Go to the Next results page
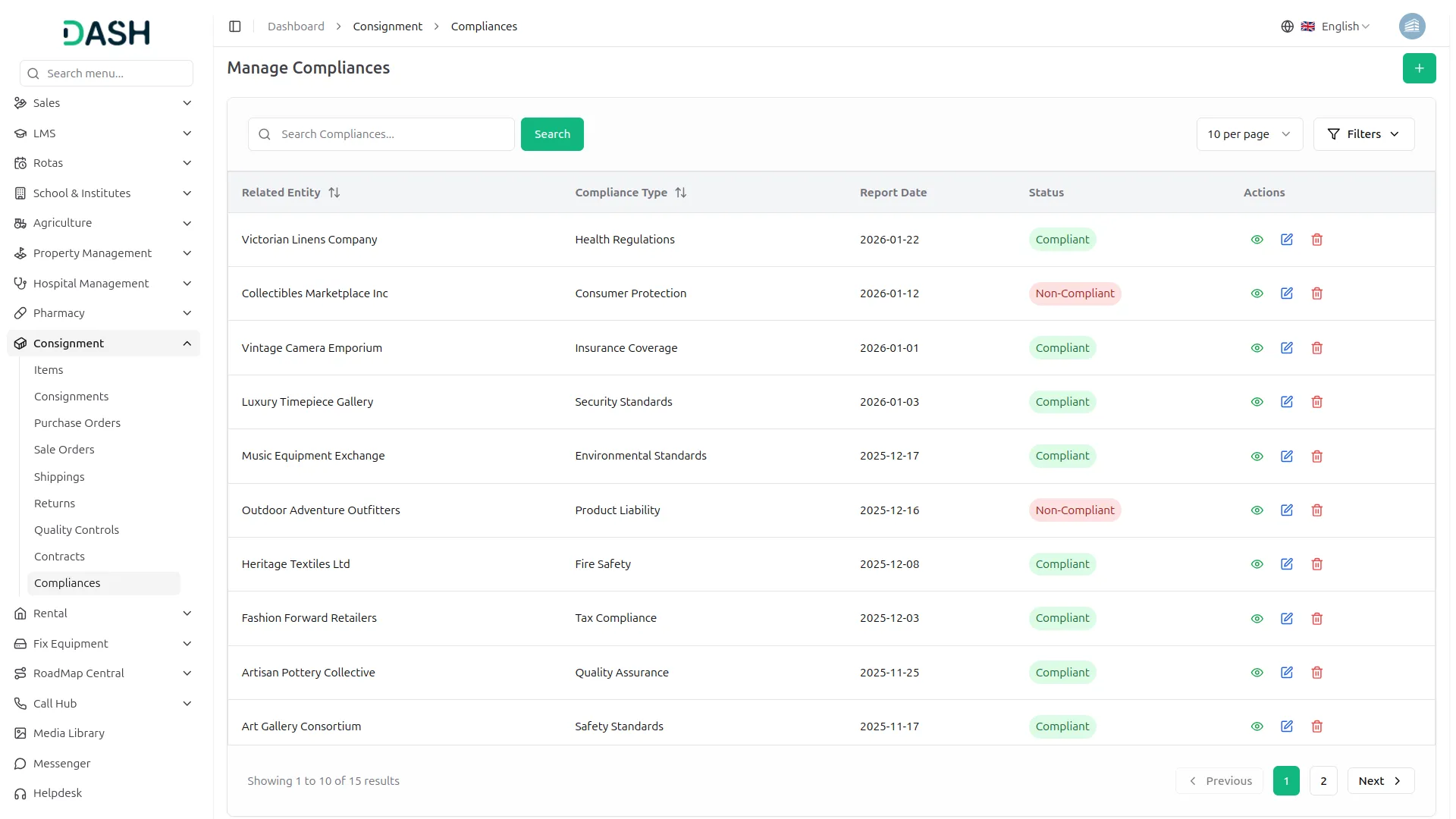The height and width of the screenshot is (819, 1456). tap(1380, 781)
